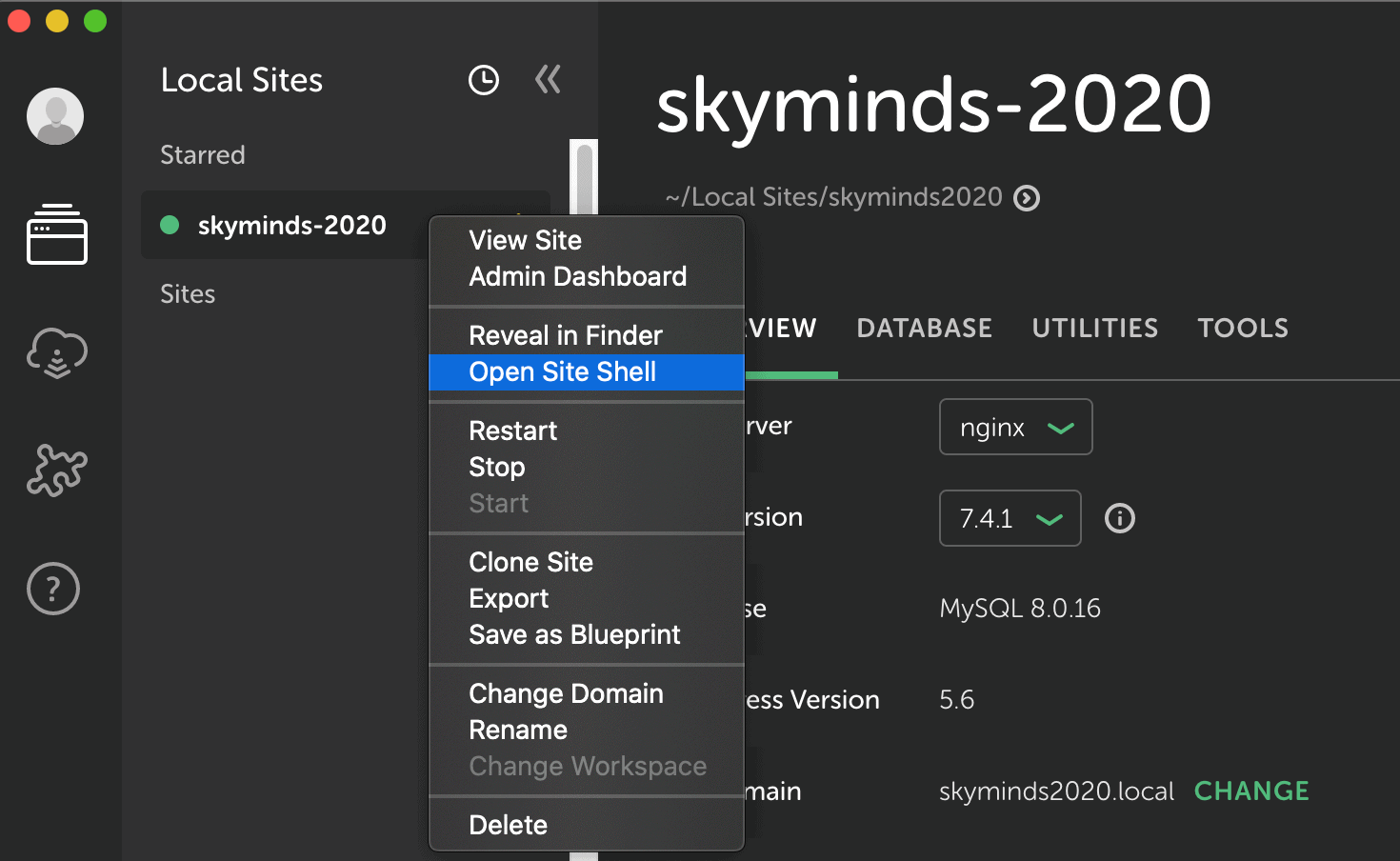Collapse the sidebar with the double chevron
This screenshot has height=861, width=1400.
tap(548, 80)
